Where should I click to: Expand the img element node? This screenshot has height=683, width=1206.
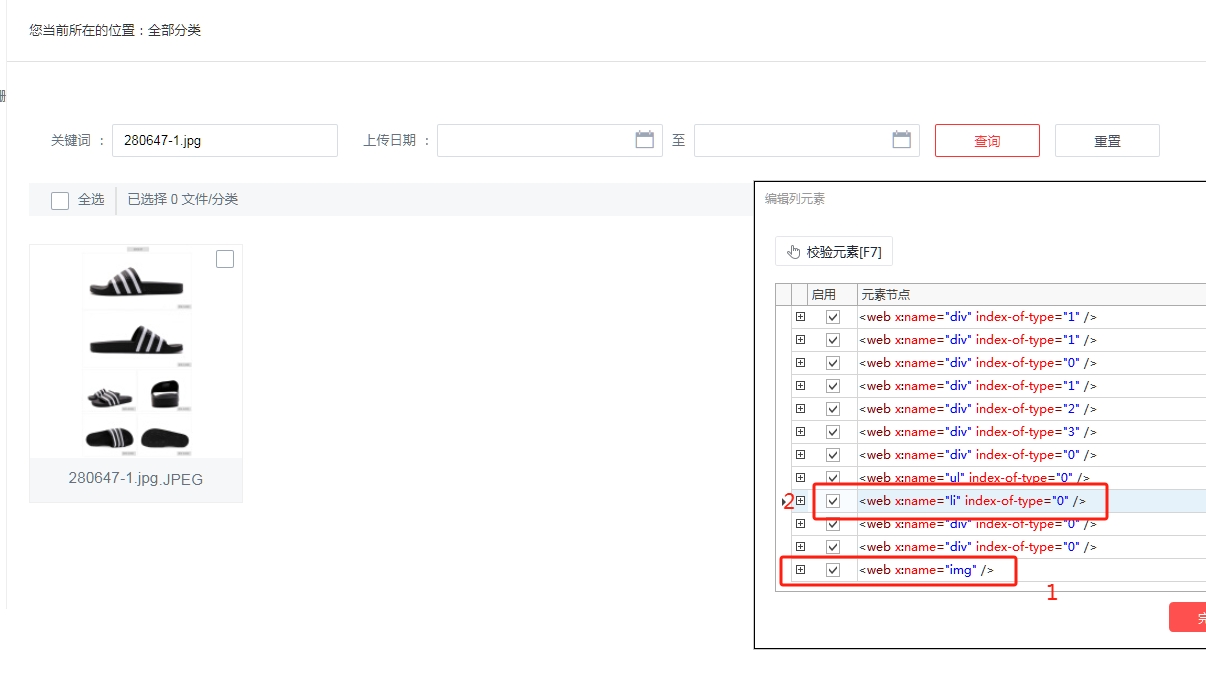point(800,570)
